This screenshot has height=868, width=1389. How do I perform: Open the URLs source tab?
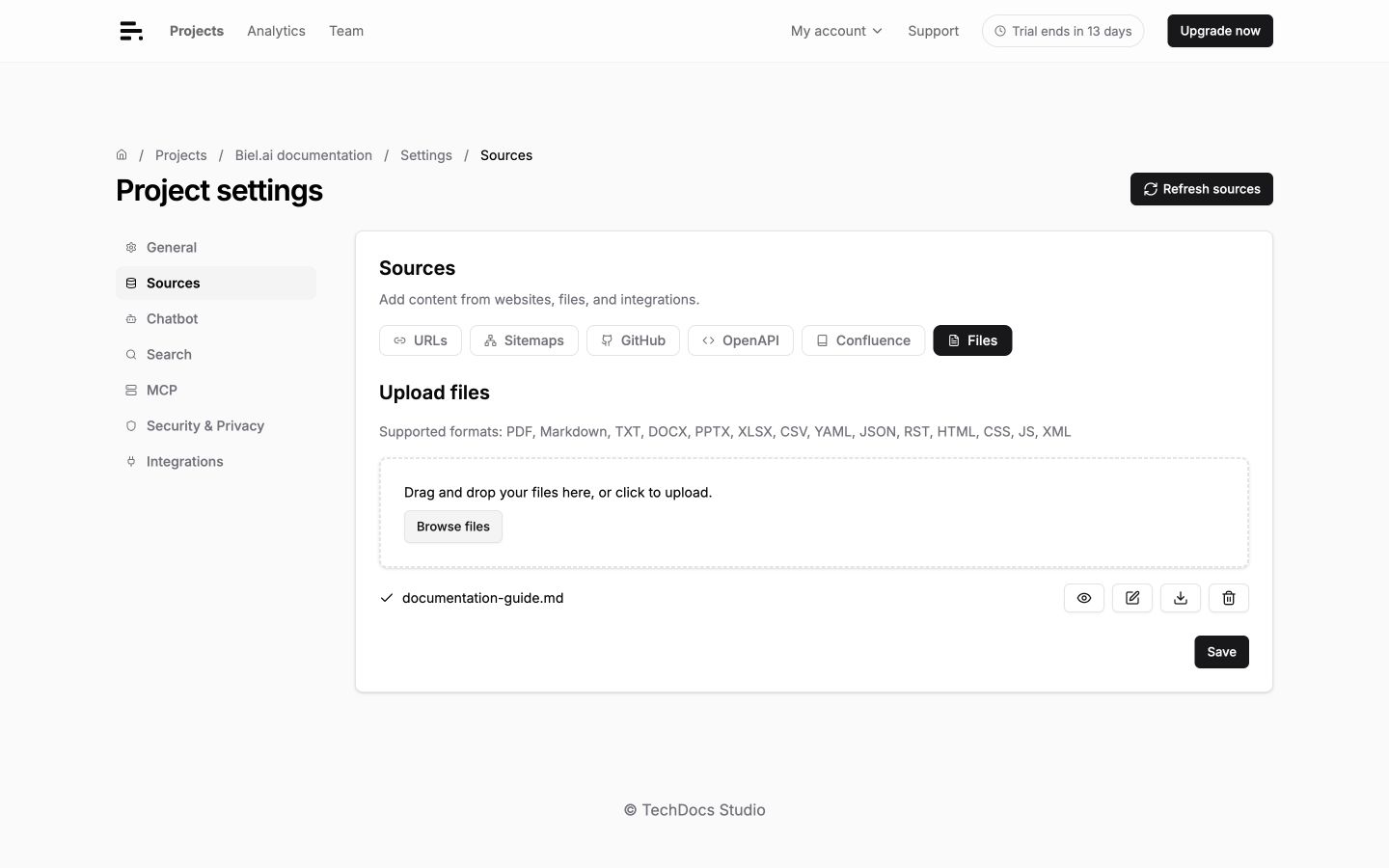coord(421,340)
